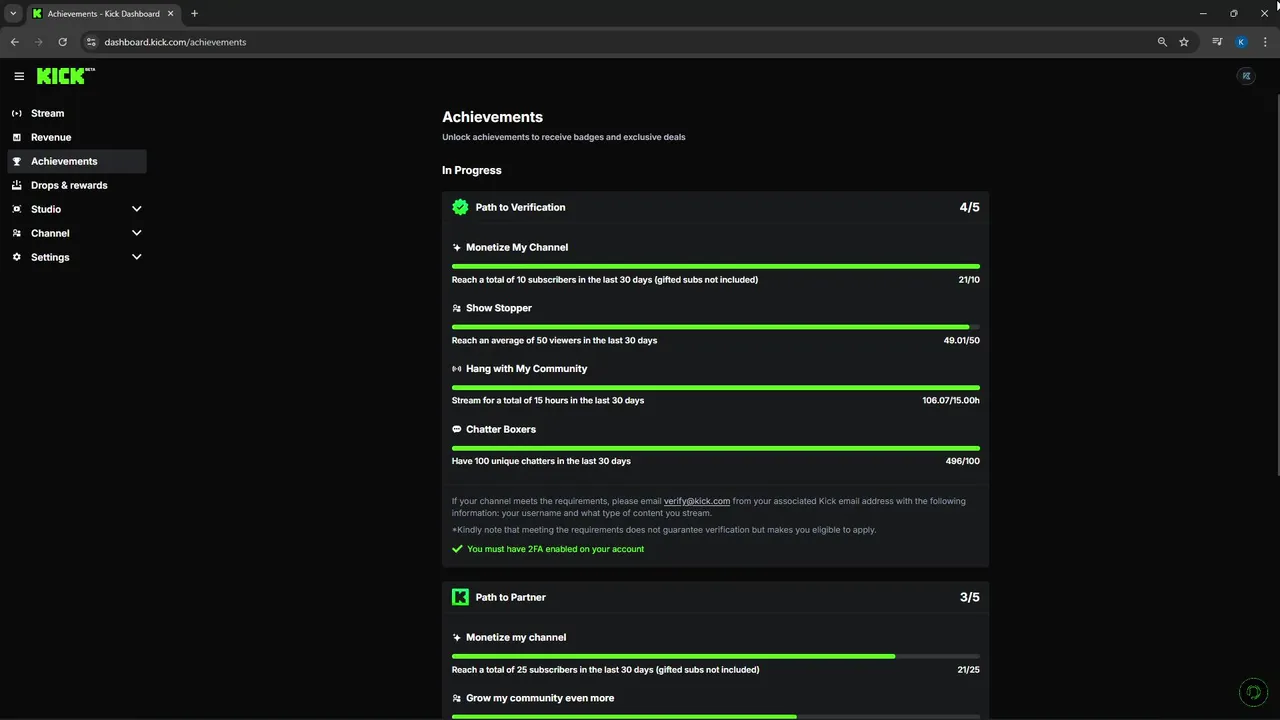This screenshot has height=720, width=1280.
Task: Bookmark this page with the star icon
Action: tap(1184, 42)
